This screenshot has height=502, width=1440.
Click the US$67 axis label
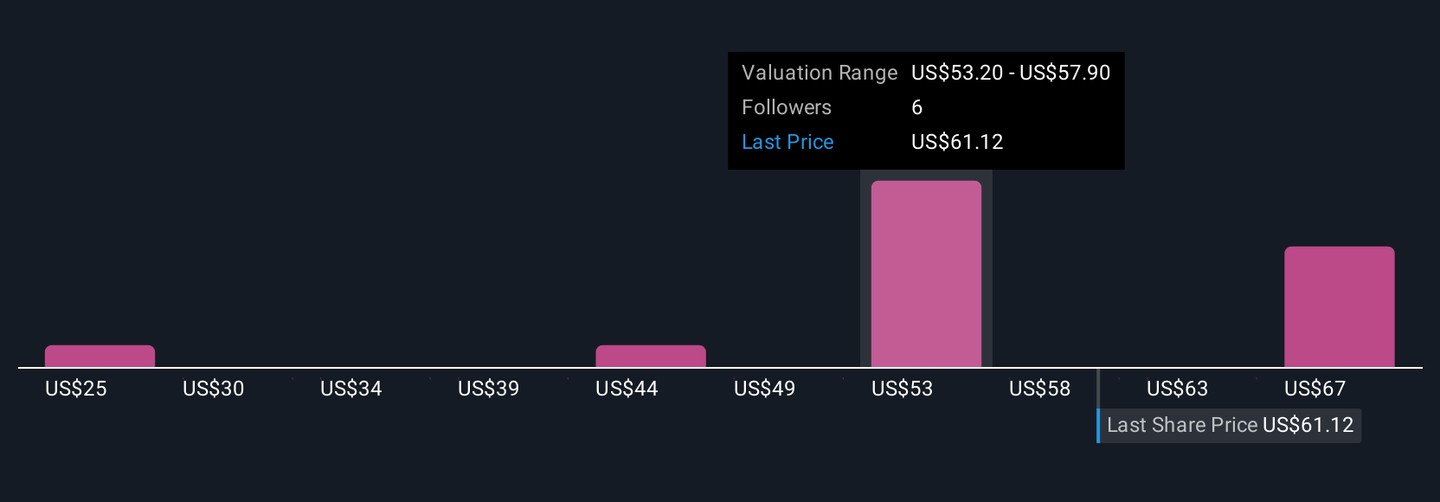tap(1315, 389)
